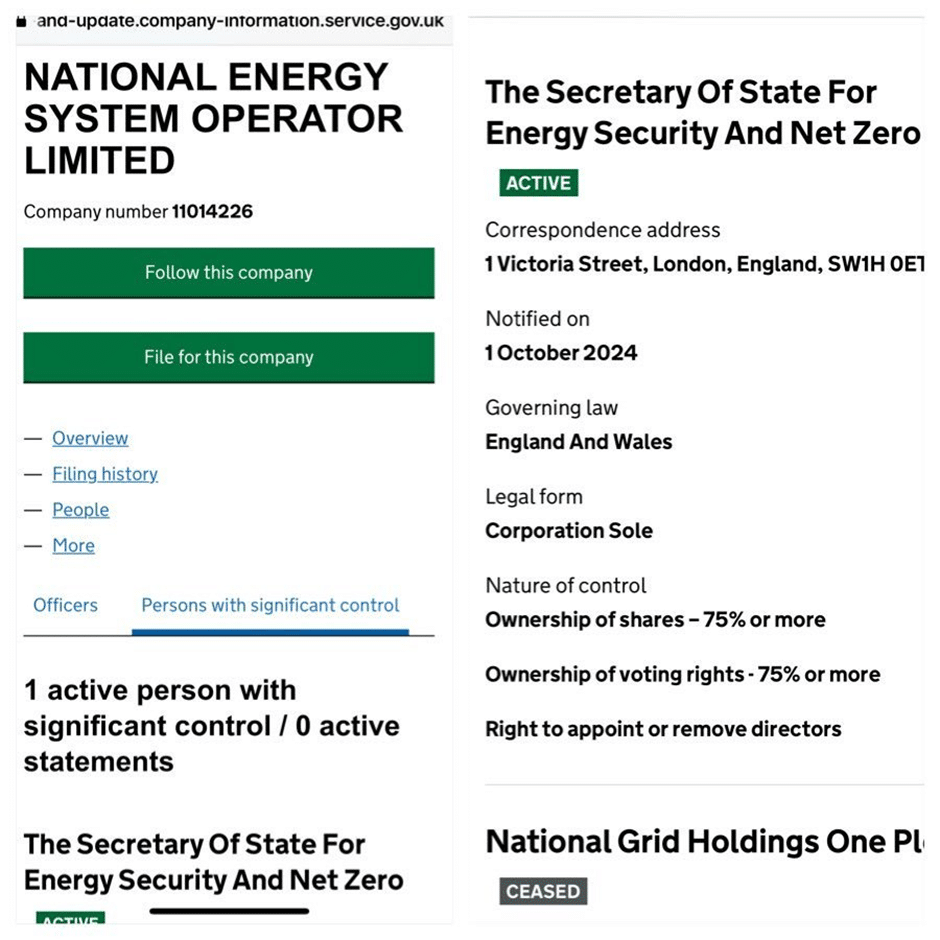Click Ownership of shares – 75% or more
Viewport: 940px width, 940px height.
(655, 619)
